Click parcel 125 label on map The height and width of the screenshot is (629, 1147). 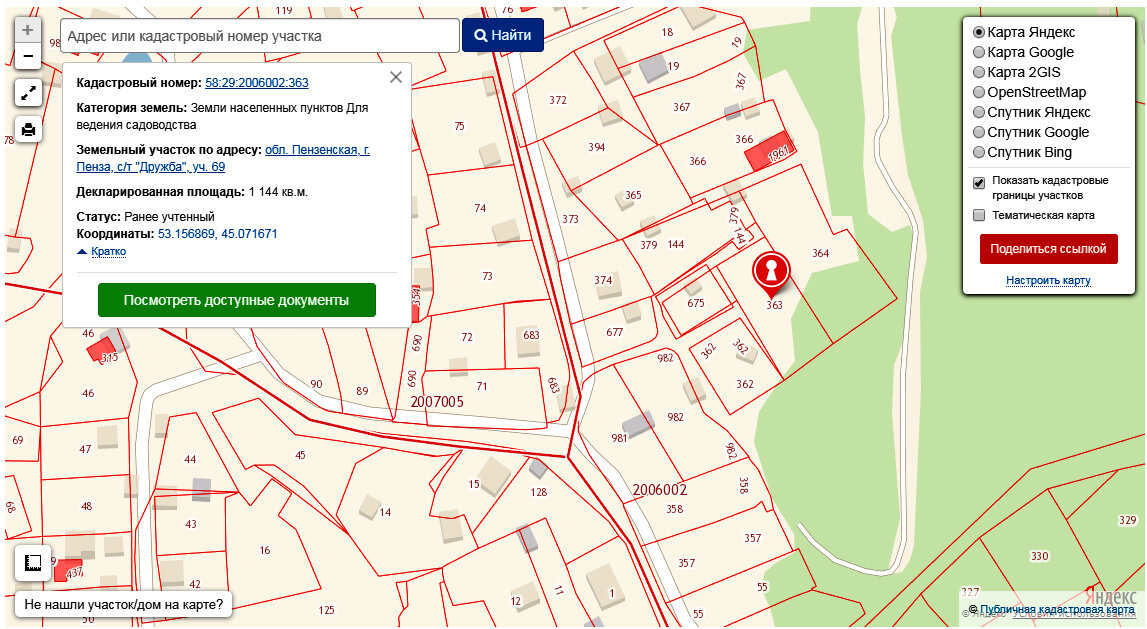[326, 610]
